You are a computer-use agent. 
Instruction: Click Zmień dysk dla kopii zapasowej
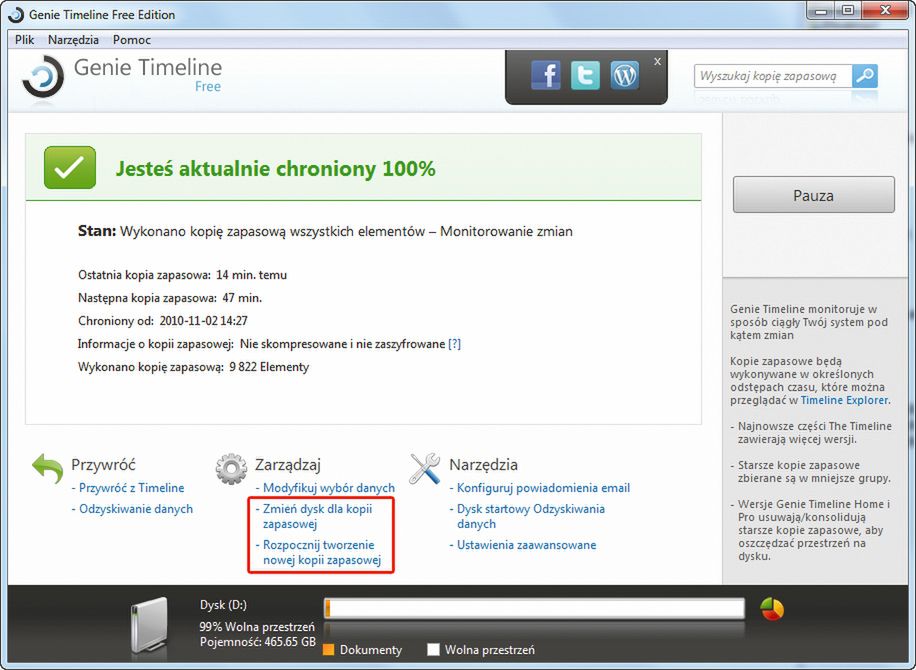[x=317, y=516]
